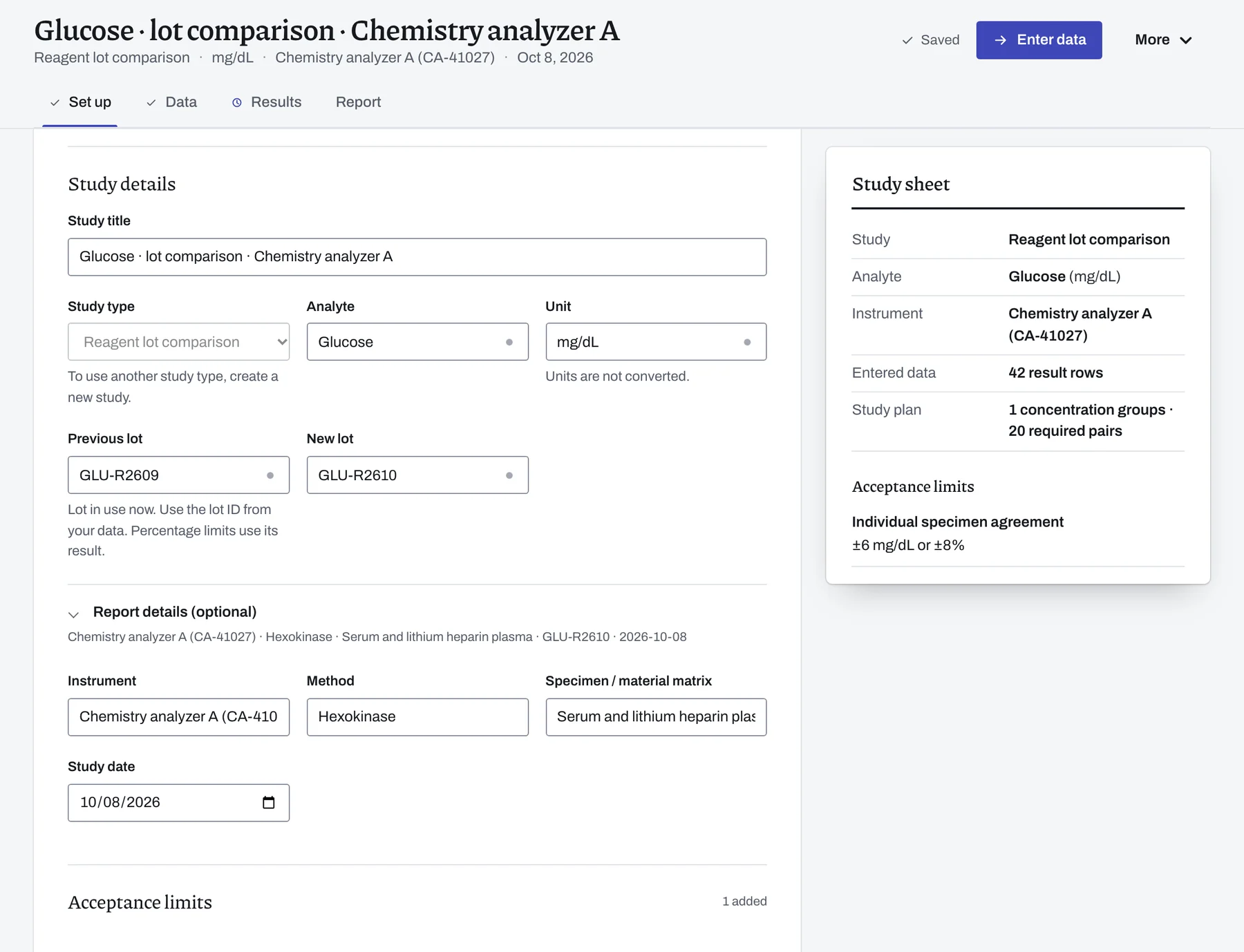
Task: Click 'Oct 8, 2026' in the header subtitle
Action: pos(555,58)
